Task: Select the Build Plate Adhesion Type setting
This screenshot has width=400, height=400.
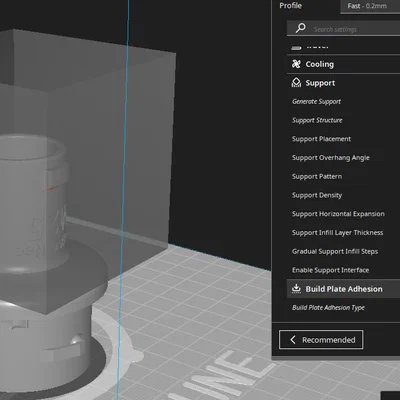Action: tap(328, 308)
